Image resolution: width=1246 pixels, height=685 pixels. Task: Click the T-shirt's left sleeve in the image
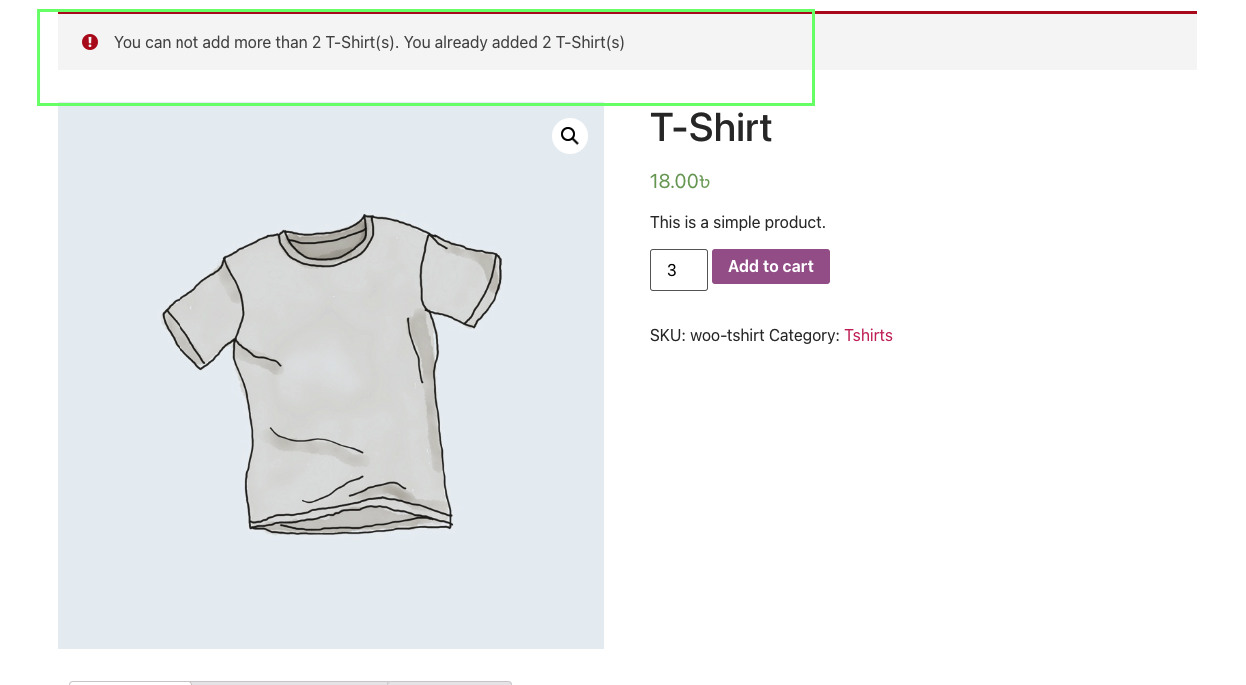click(202, 310)
